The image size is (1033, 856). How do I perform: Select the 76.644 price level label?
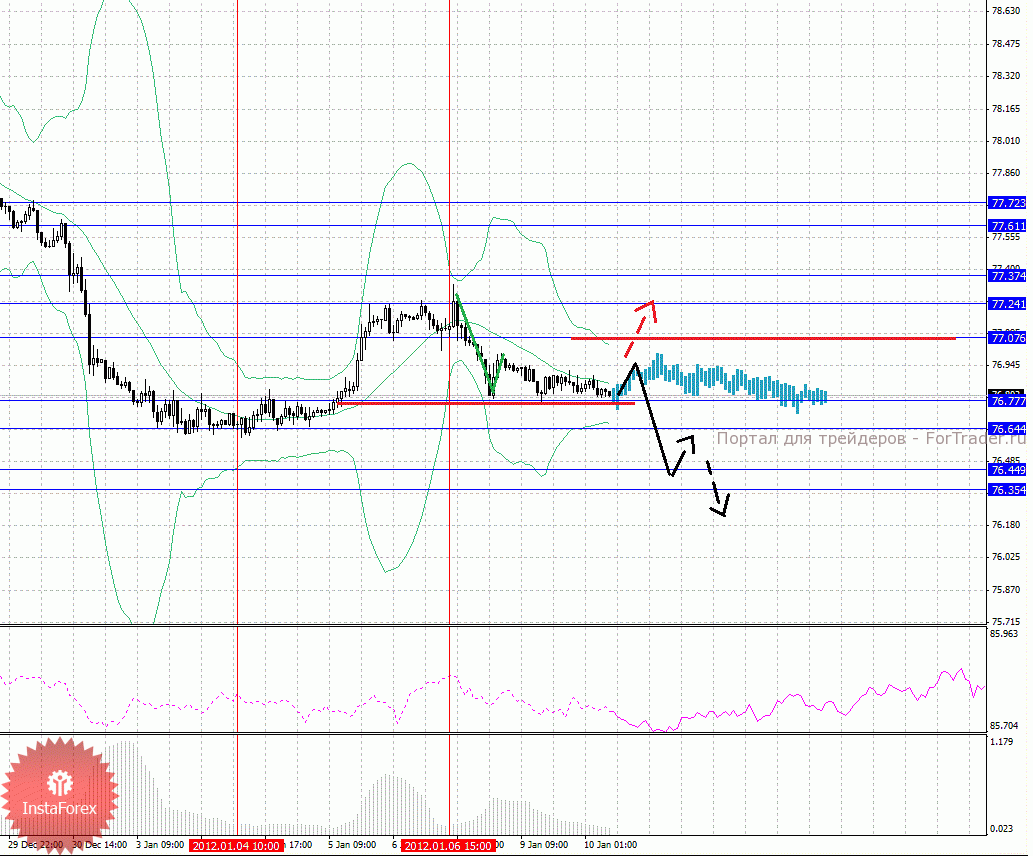pyautogui.click(x=1008, y=429)
